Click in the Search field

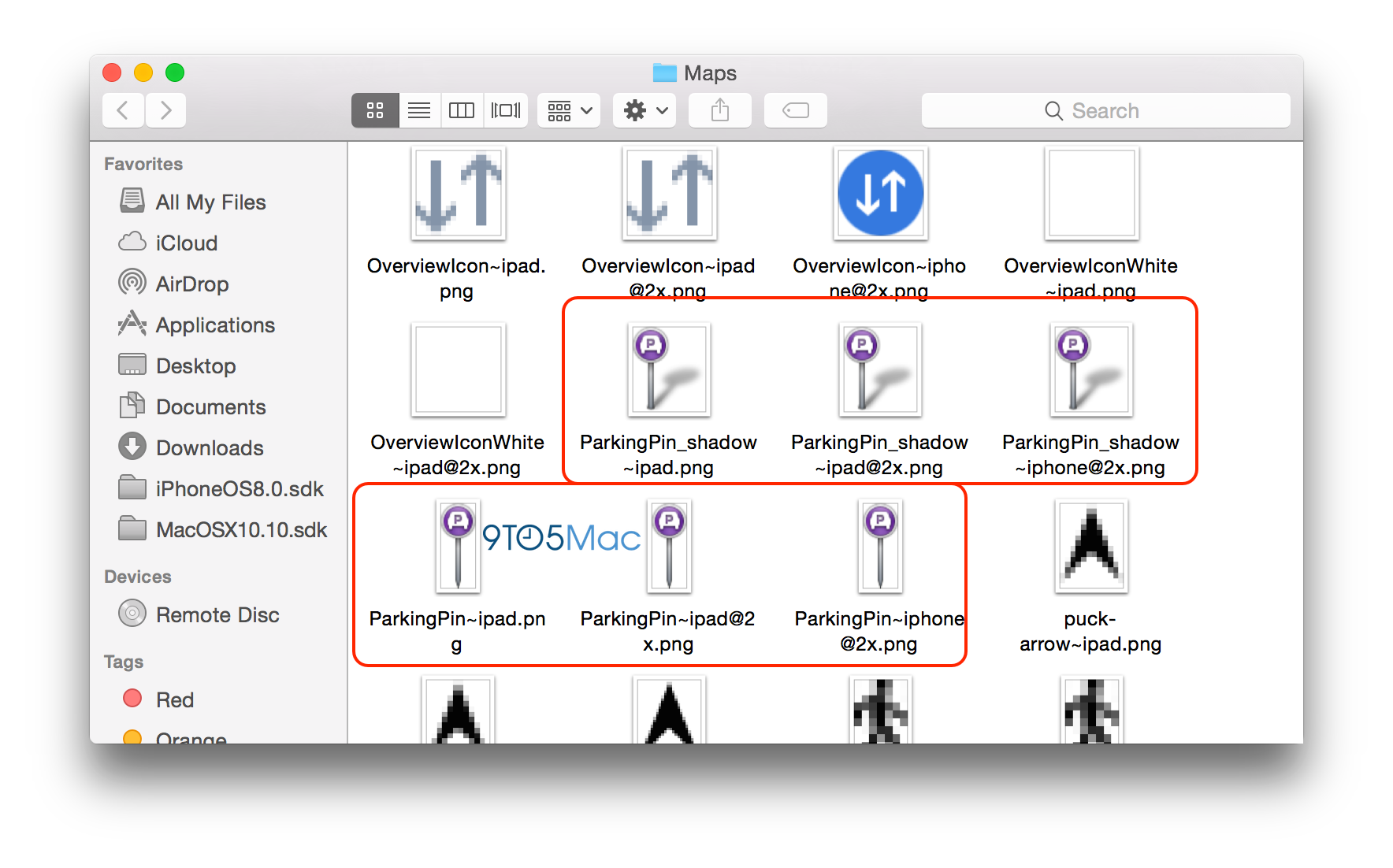click(1105, 111)
